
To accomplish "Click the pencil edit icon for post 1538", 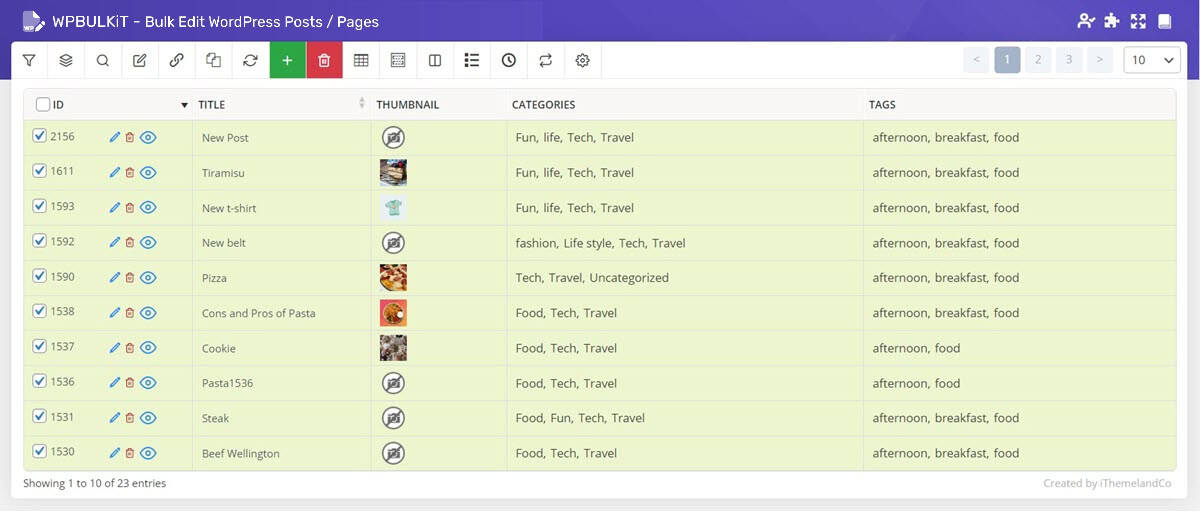I will (x=114, y=312).
